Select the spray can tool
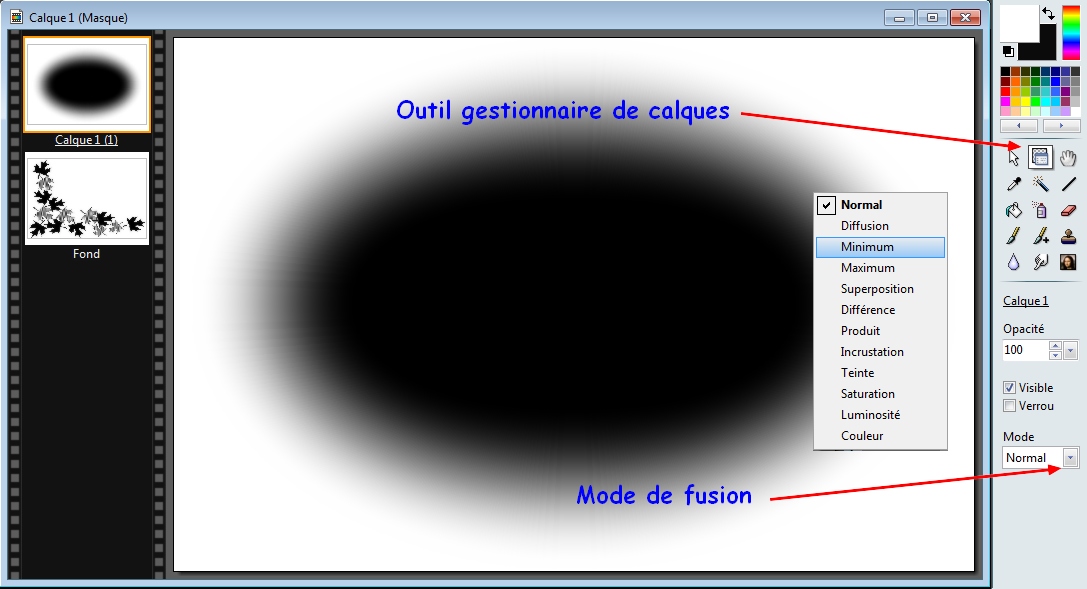This screenshot has height=589, width=1087. [x=1040, y=210]
